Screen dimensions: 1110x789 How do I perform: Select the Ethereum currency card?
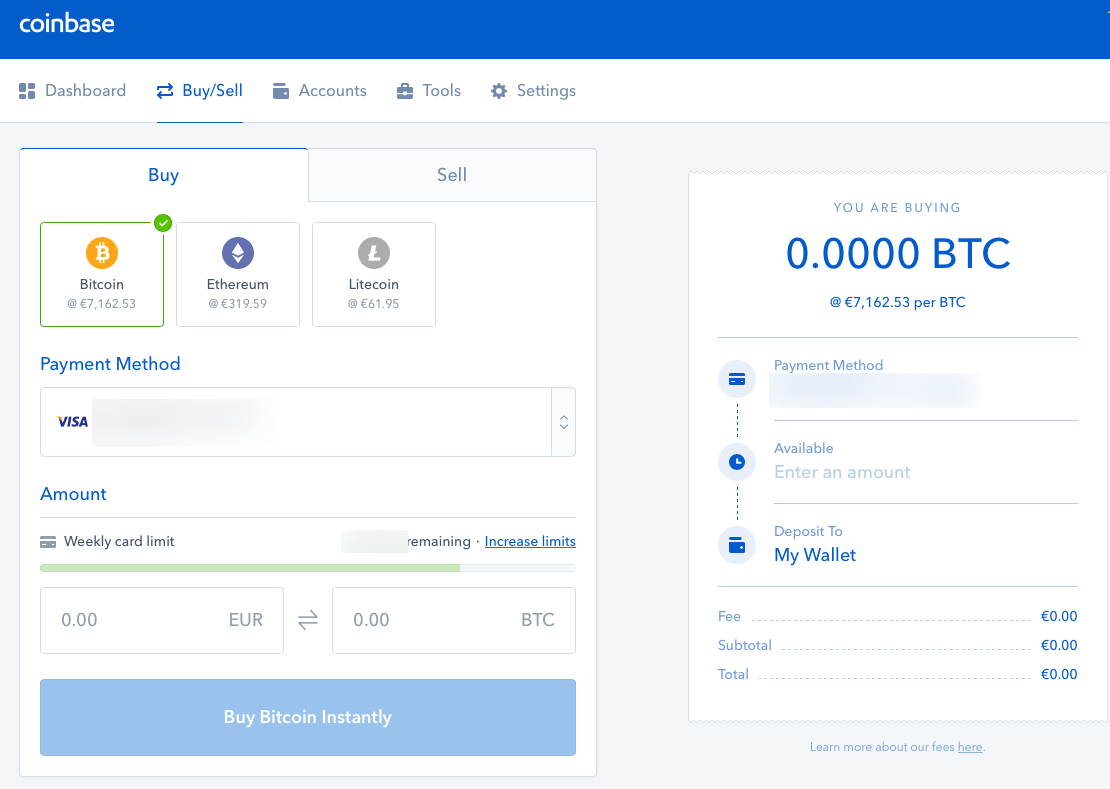(x=238, y=275)
